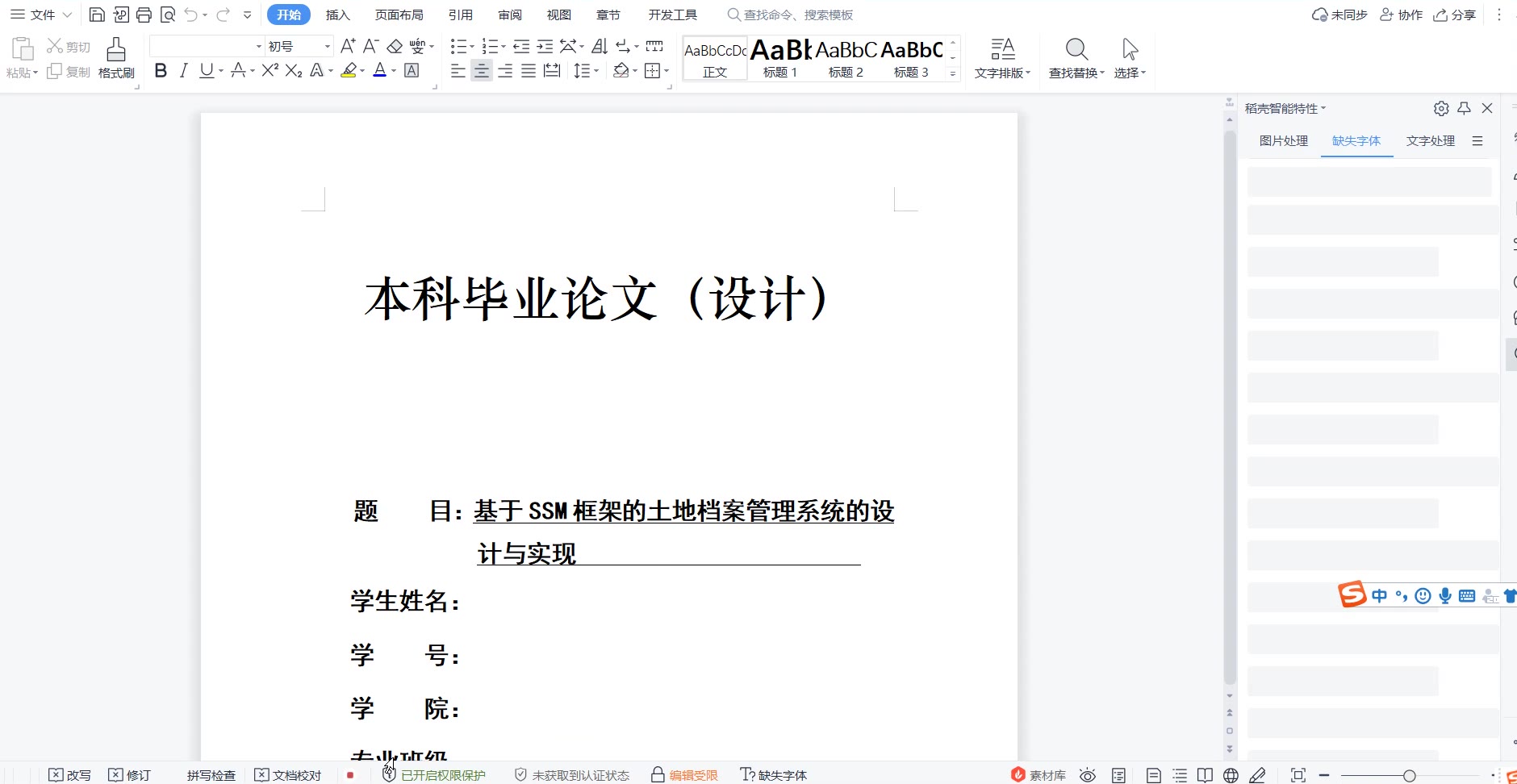The height and width of the screenshot is (784, 1517).
Task: Click the zoom slider handle
Action: tap(1409, 775)
